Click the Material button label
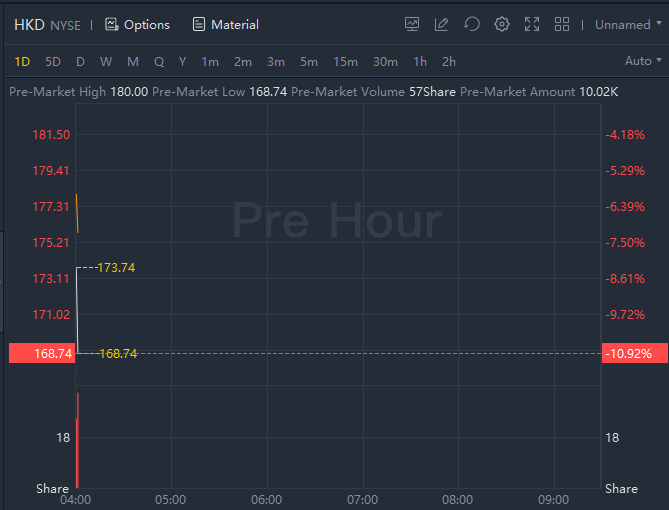This screenshot has width=669, height=510. click(235, 24)
